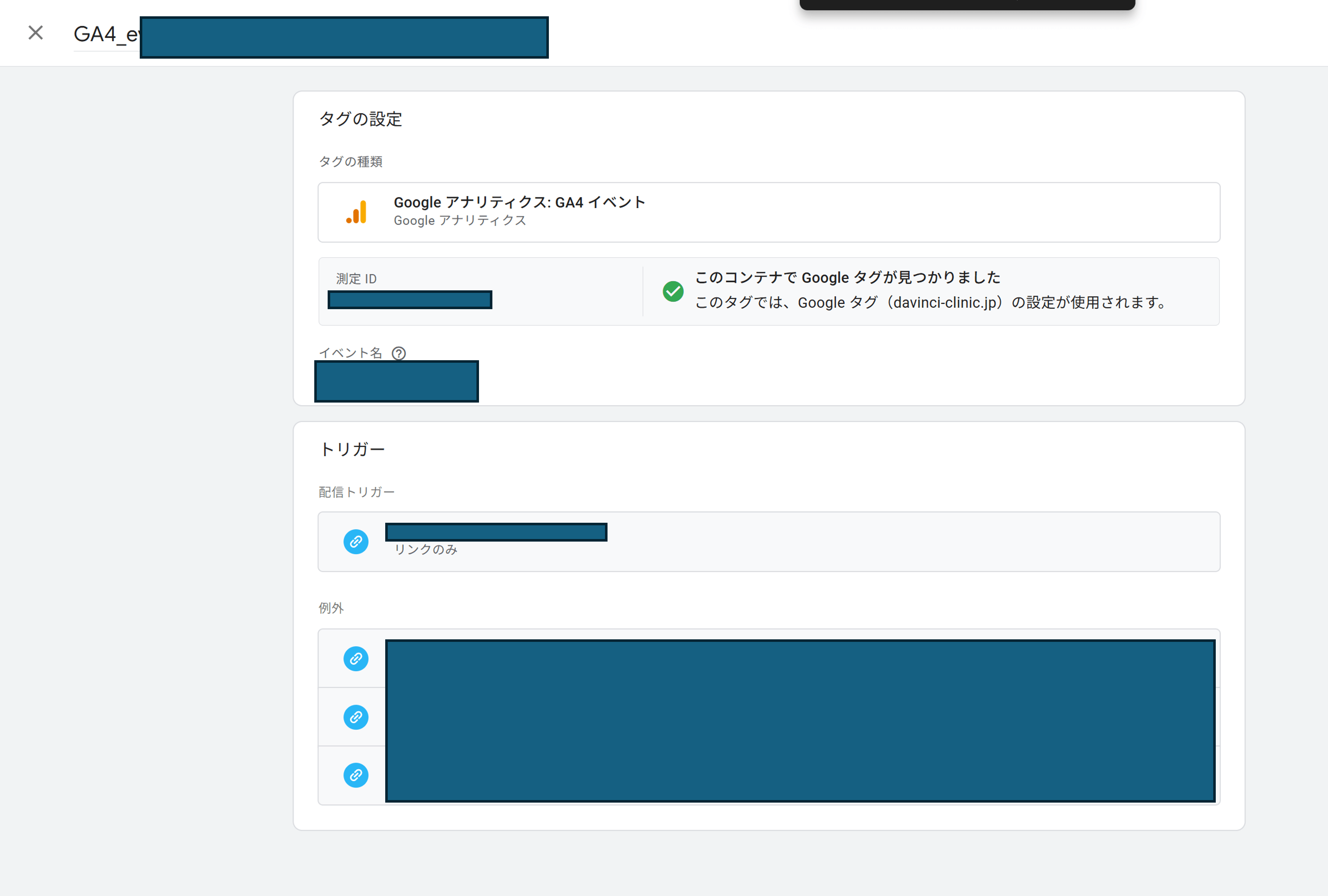Click the 配信トリガー link-click trigger icon
The image size is (1328, 896).
coord(356,542)
